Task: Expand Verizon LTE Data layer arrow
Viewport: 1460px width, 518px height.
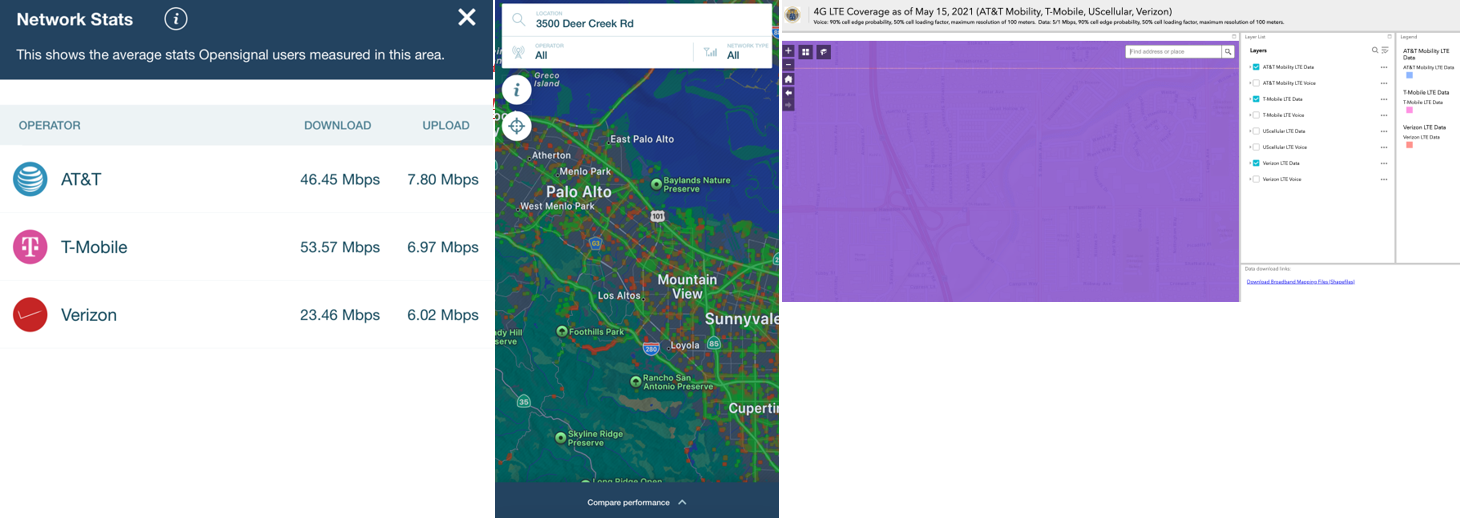Action: point(1250,163)
